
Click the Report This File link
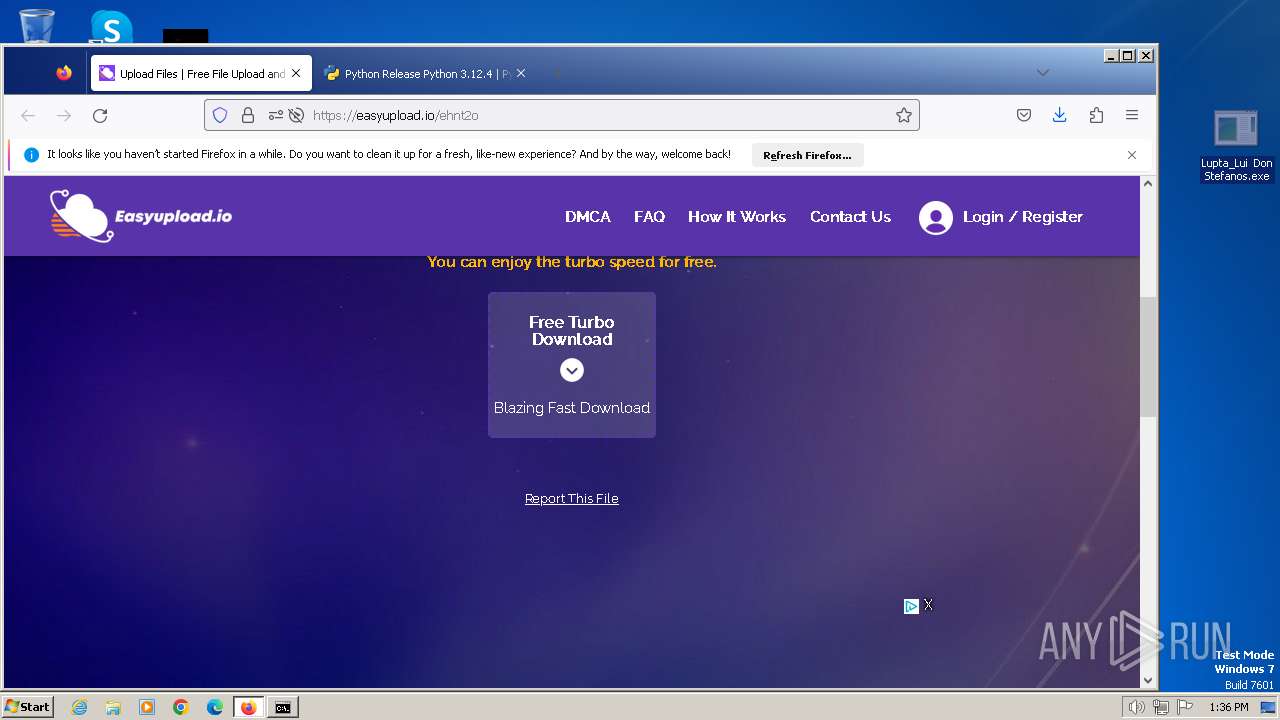tap(572, 499)
